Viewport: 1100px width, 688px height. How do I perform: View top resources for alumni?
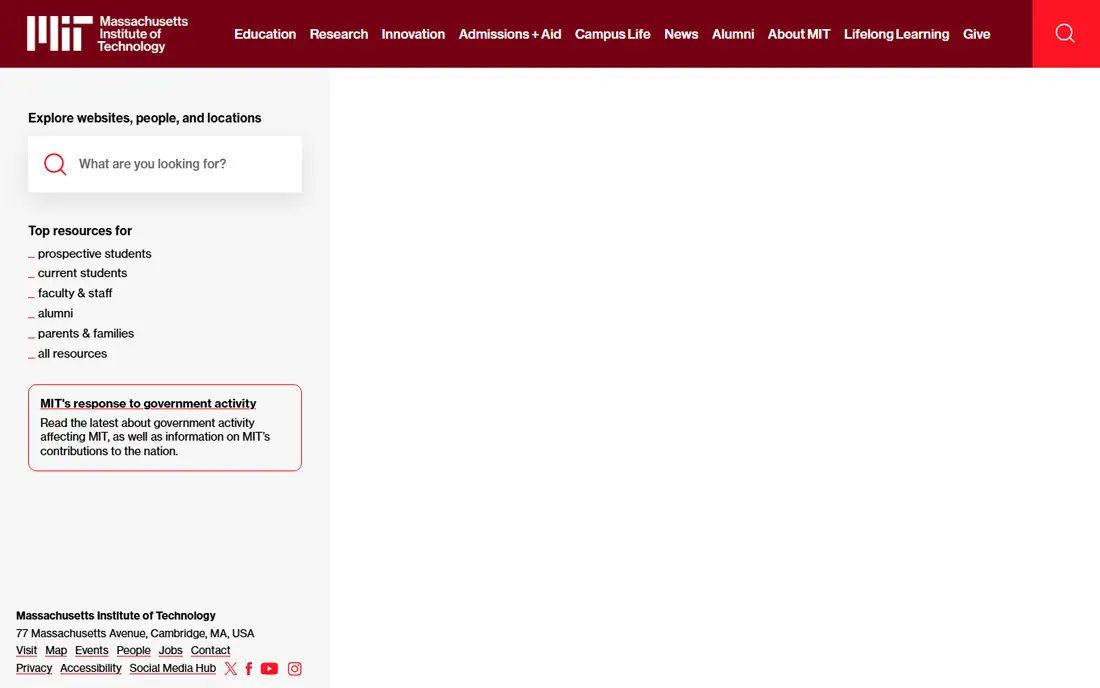(x=55, y=313)
